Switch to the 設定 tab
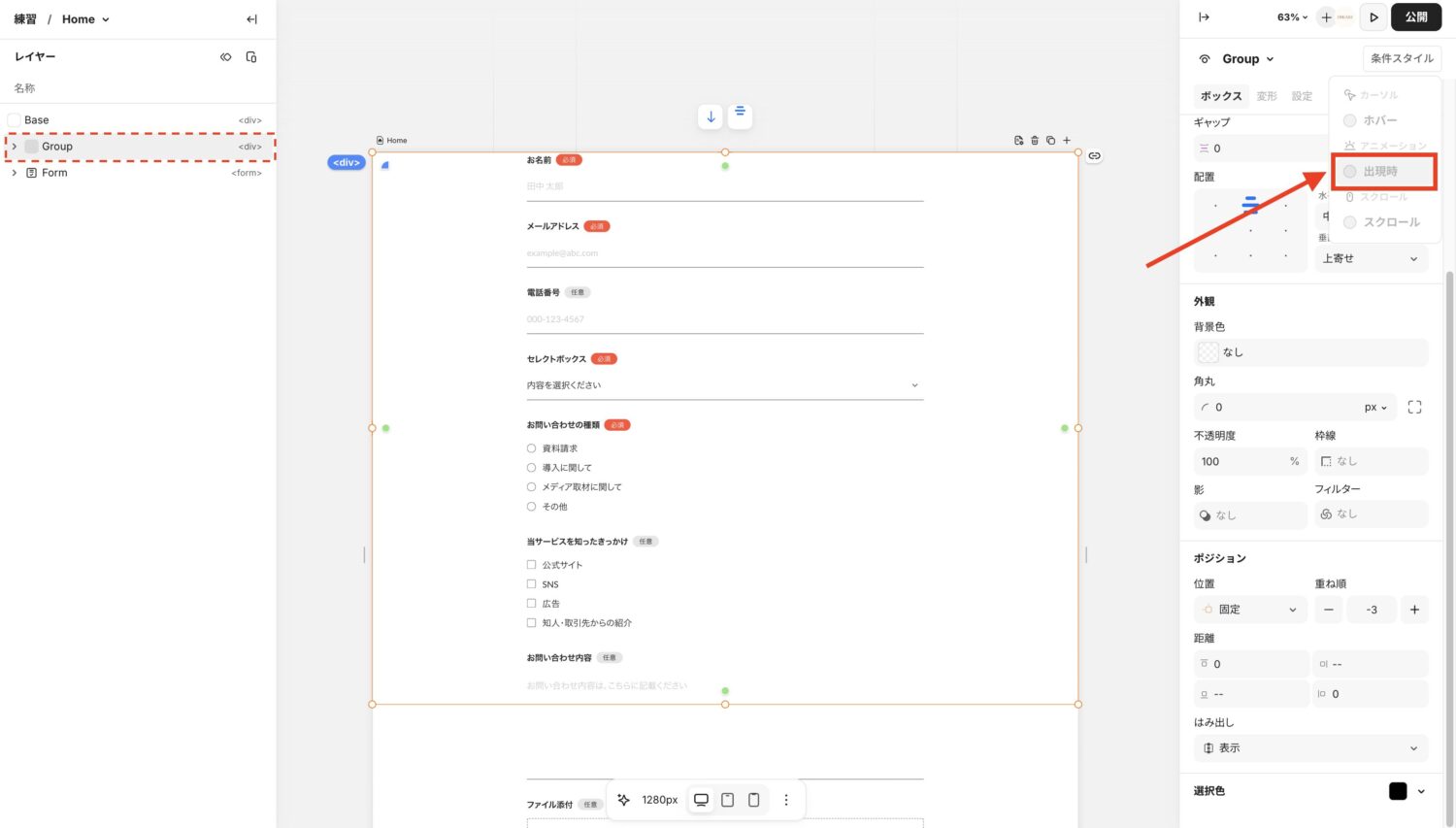Viewport: 1456px width, 828px height. [x=1302, y=96]
